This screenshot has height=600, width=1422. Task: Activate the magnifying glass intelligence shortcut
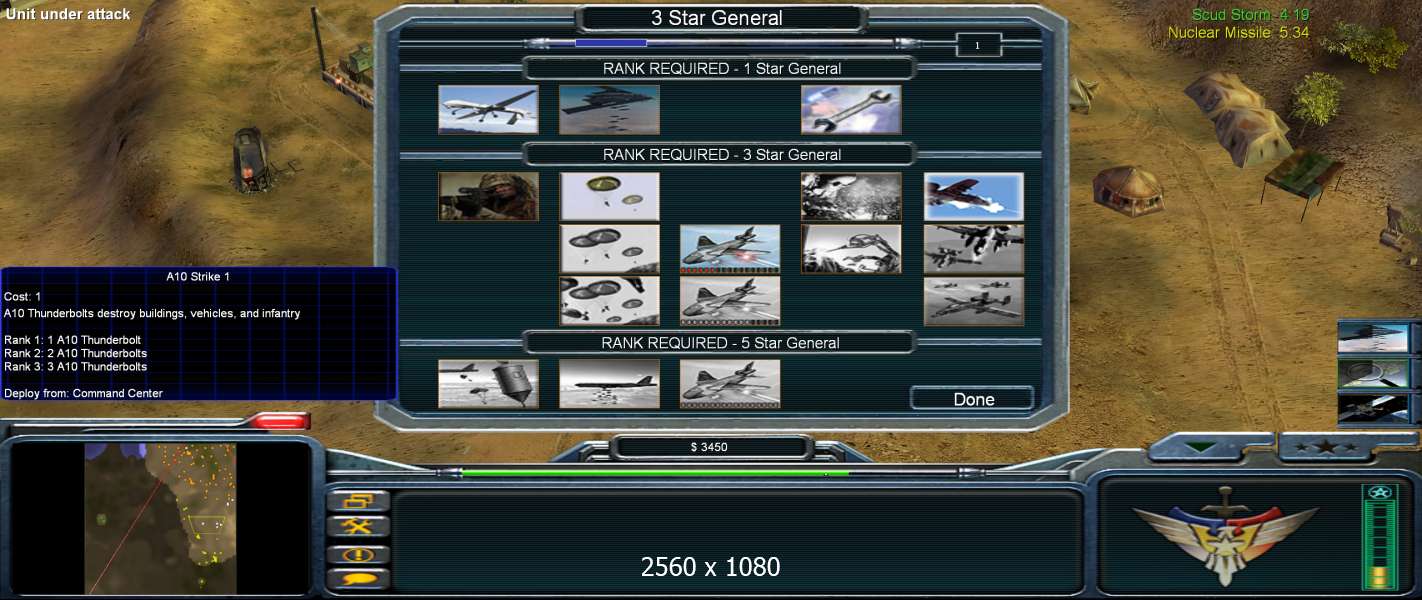pyautogui.click(x=1374, y=373)
